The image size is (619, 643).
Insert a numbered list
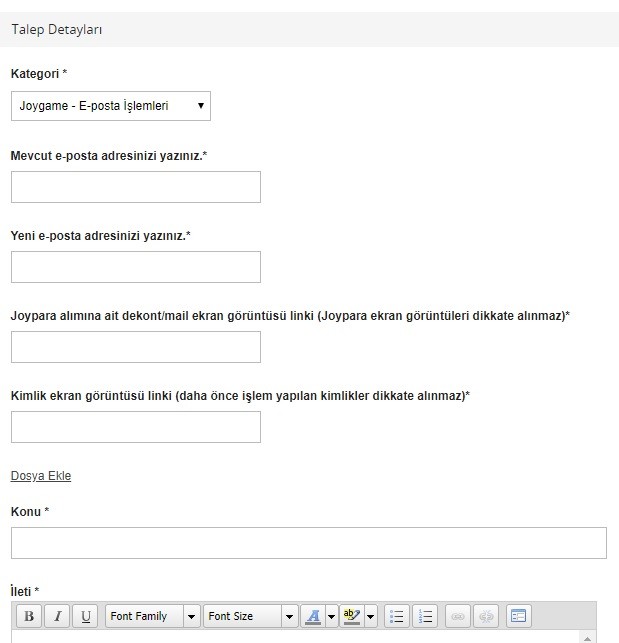pyautogui.click(x=425, y=616)
